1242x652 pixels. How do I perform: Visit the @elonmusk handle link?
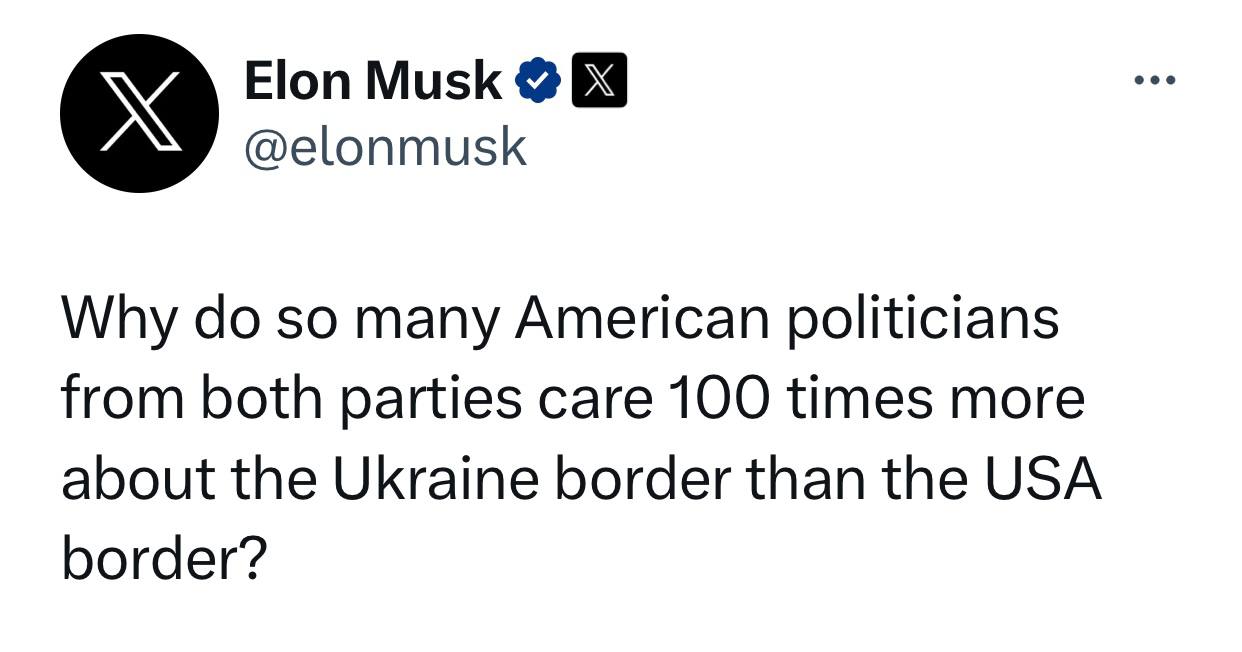click(385, 148)
